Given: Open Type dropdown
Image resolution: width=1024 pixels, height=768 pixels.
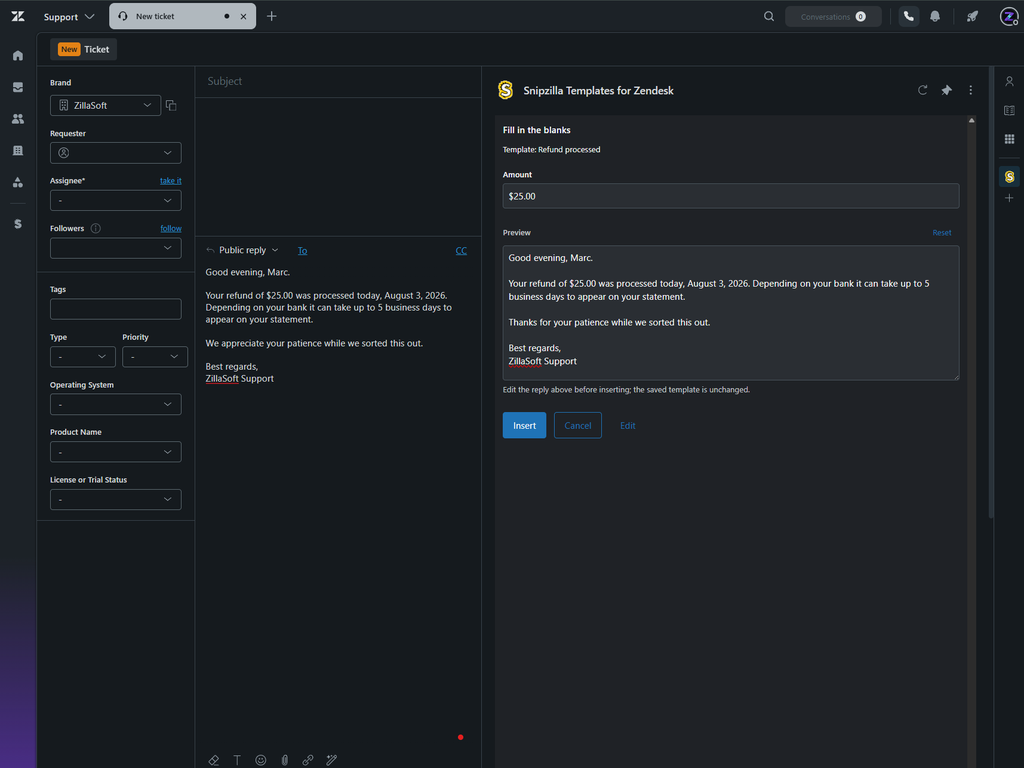Looking at the screenshot, I should (83, 357).
